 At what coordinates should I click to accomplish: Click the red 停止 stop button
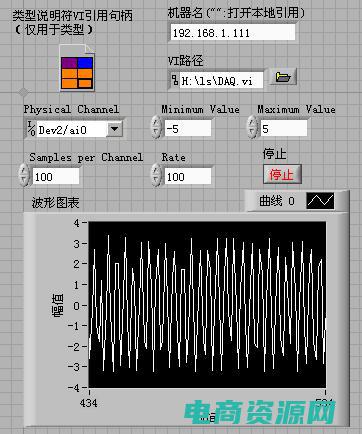pos(282,174)
